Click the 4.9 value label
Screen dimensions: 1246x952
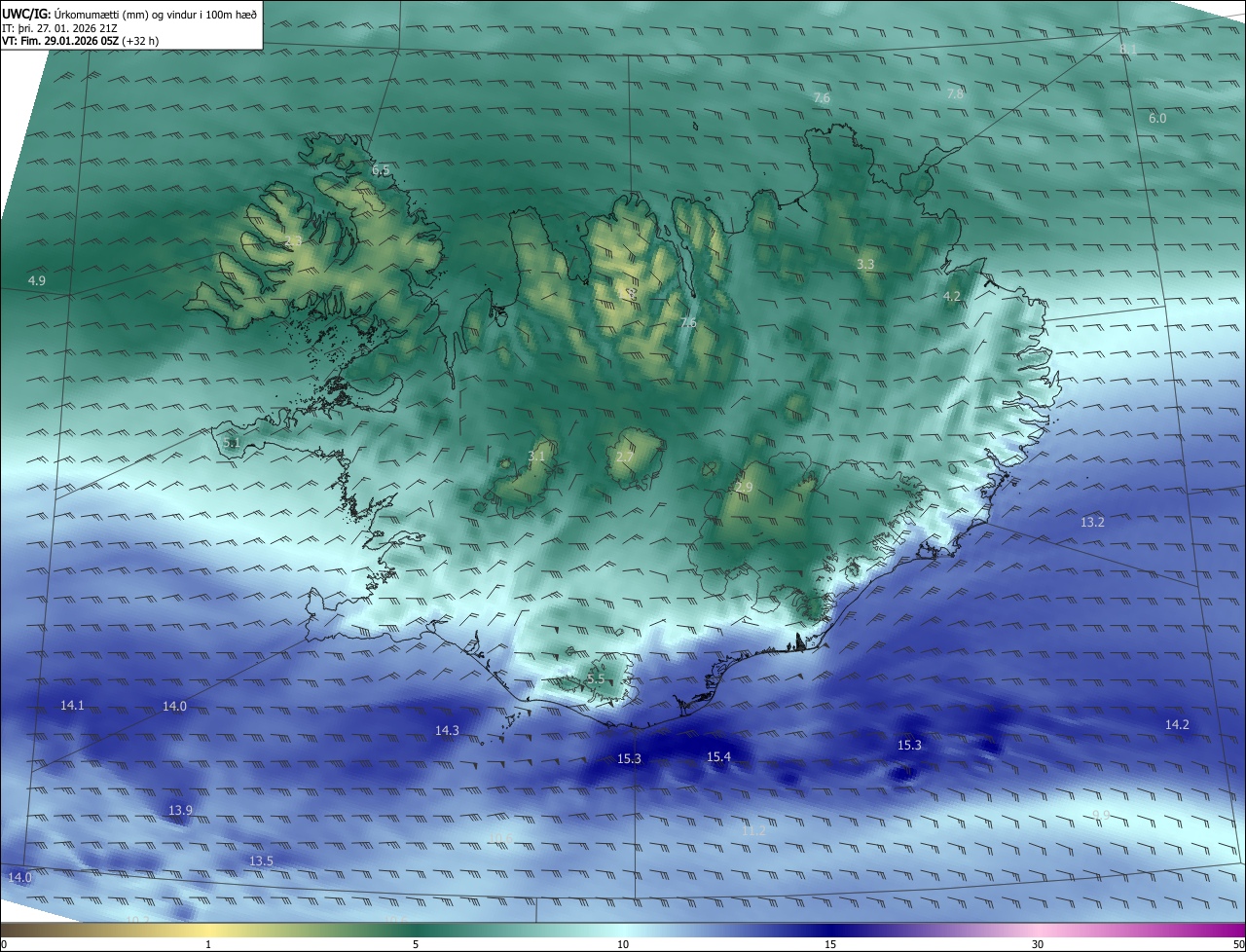[36, 280]
